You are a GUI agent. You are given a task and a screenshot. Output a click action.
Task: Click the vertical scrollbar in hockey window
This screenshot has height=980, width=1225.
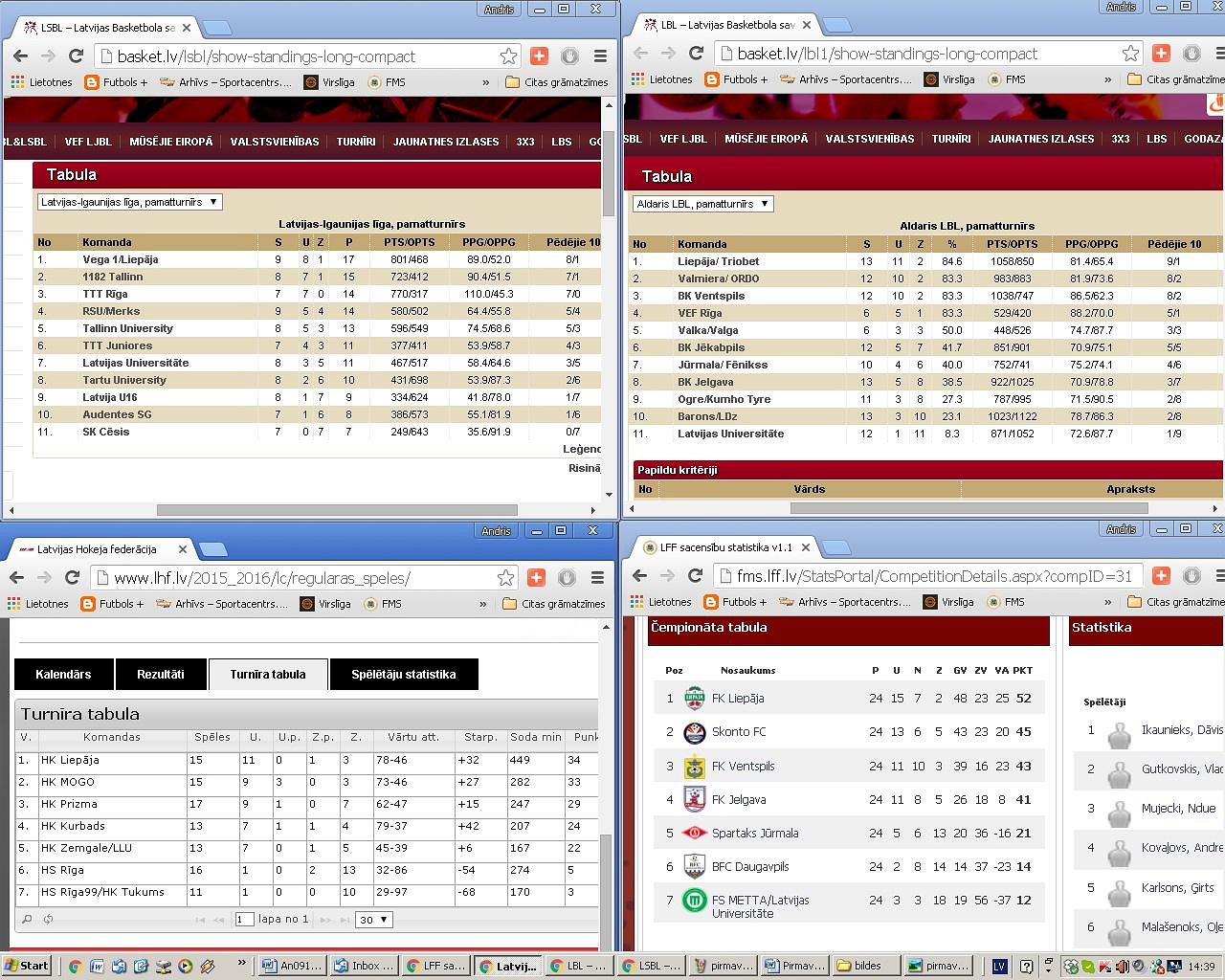(605, 890)
